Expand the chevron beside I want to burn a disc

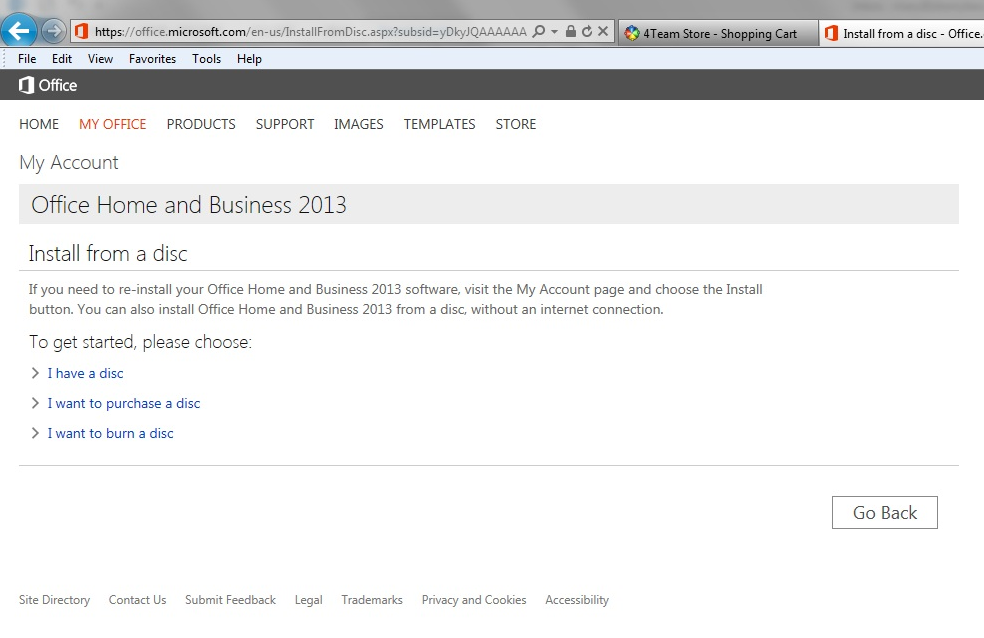[36, 433]
